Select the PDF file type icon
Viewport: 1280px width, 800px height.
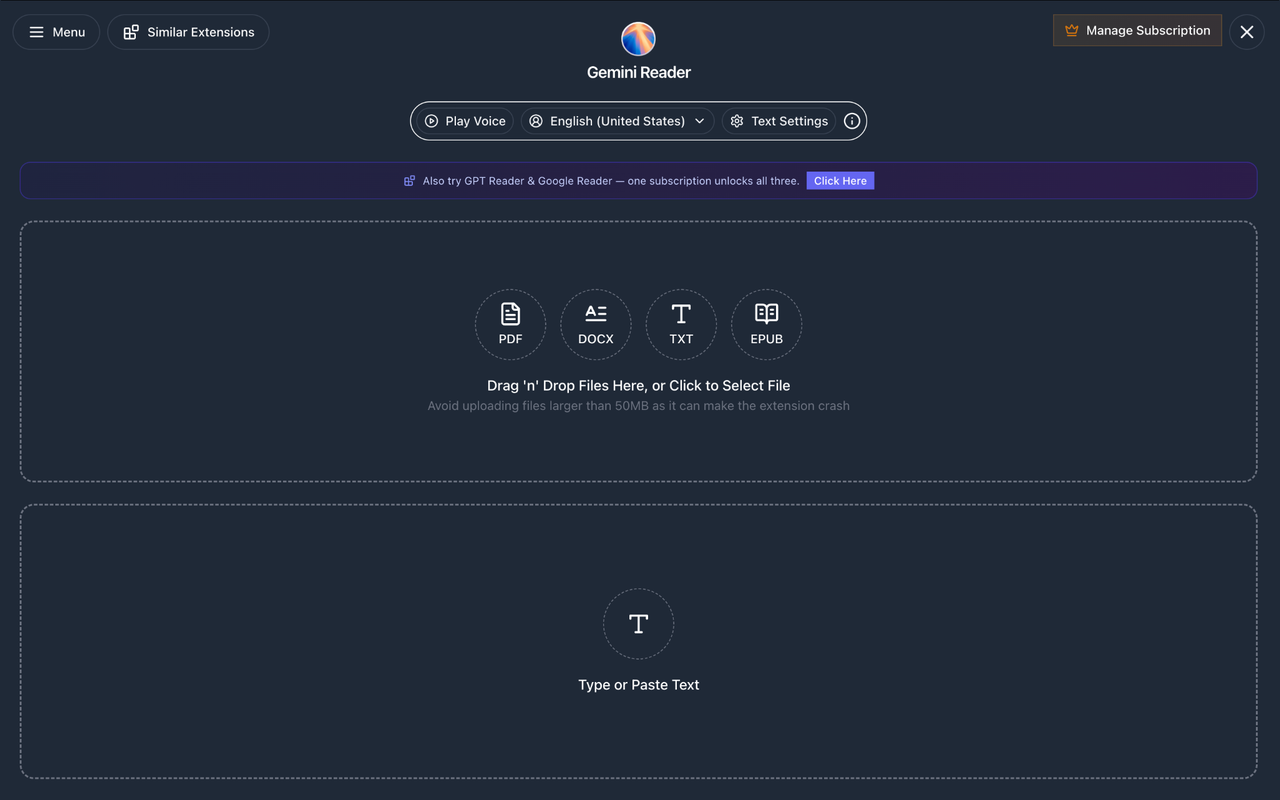(510, 325)
